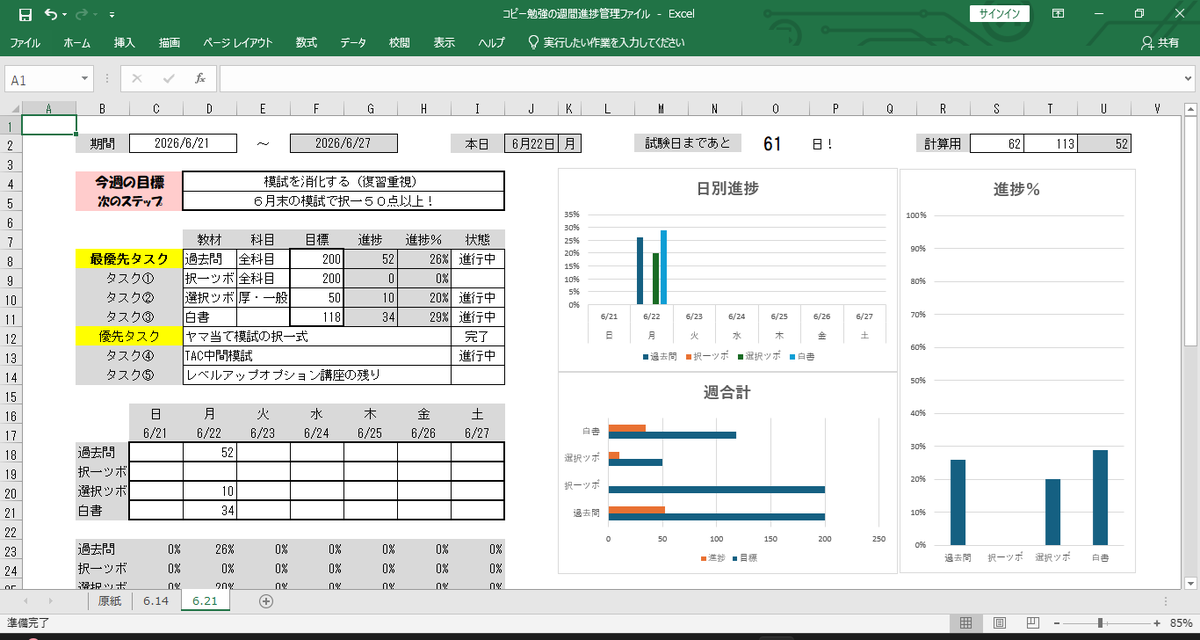Select the TAC中間模試 cell

[x=317, y=356]
